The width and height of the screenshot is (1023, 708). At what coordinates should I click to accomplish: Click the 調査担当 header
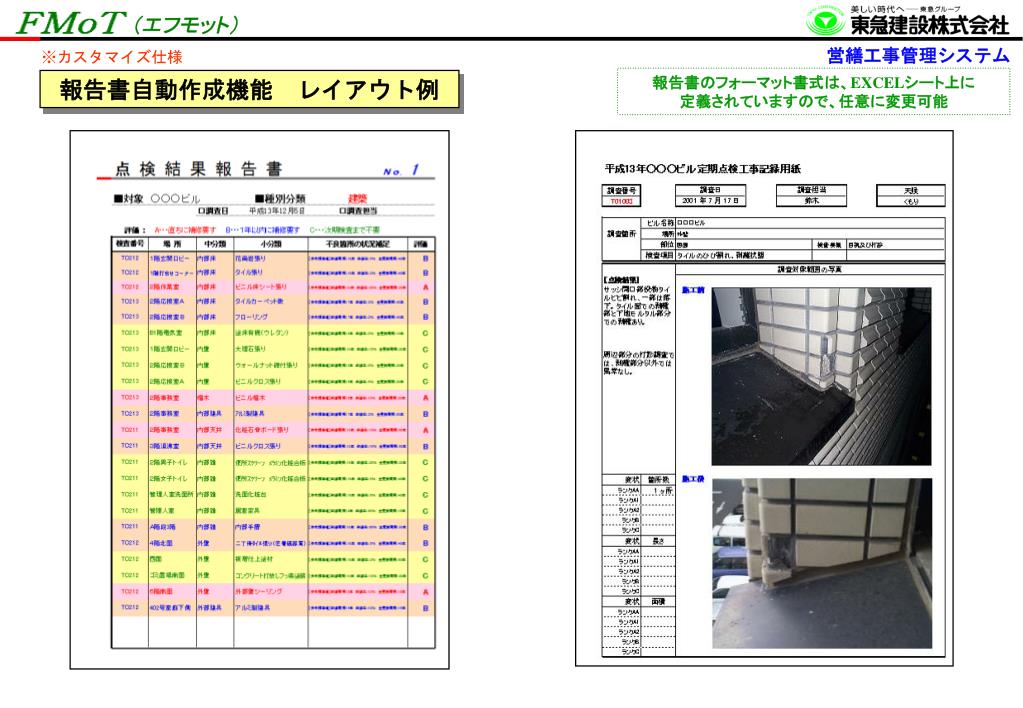point(812,190)
